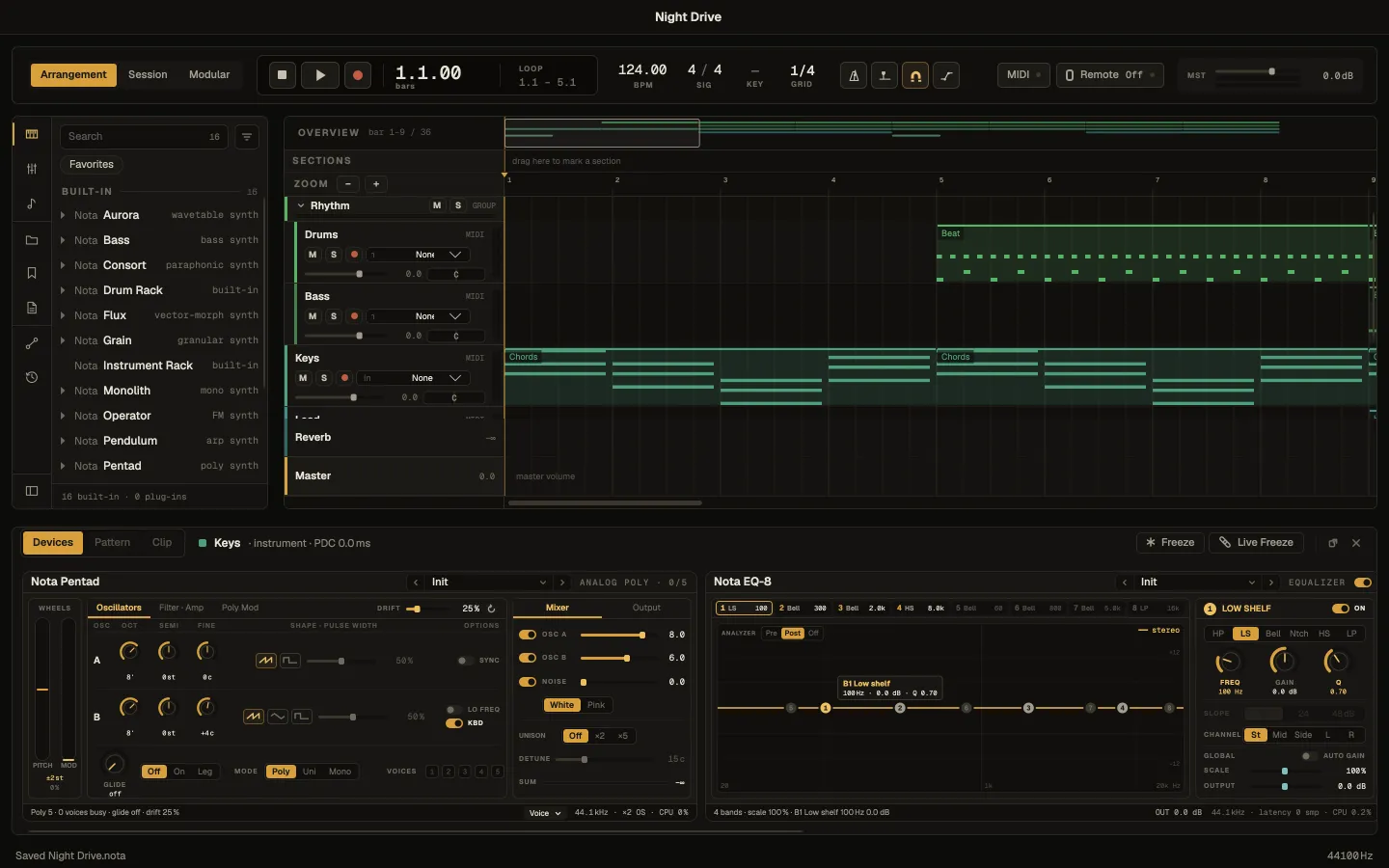Click the browser filter icon beside Search
Image resolution: width=1389 pixels, height=868 pixels.
pos(247,137)
